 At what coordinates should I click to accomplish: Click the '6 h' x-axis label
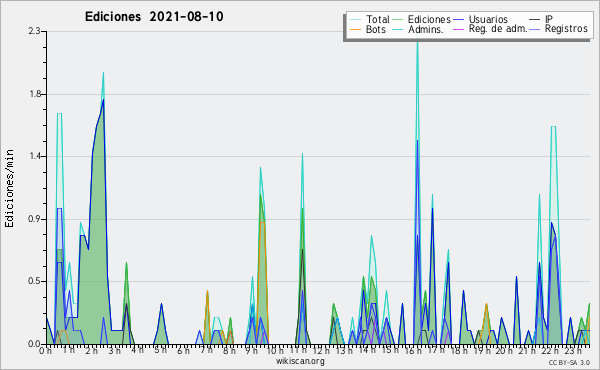point(183,351)
